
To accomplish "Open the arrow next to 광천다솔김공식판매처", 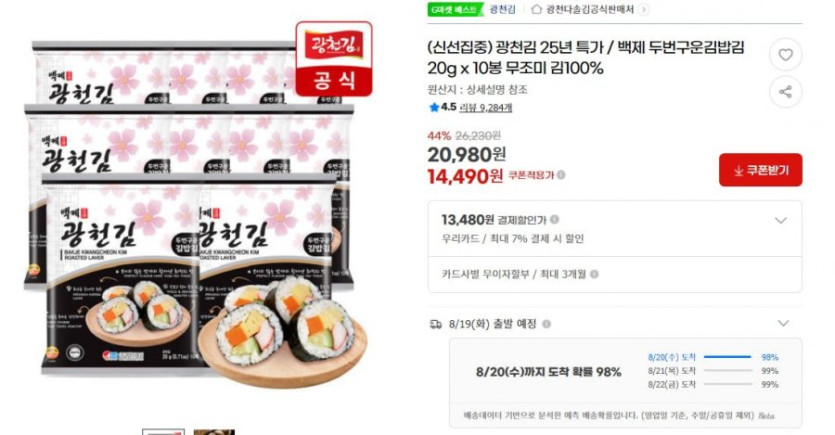I will point(644,9).
